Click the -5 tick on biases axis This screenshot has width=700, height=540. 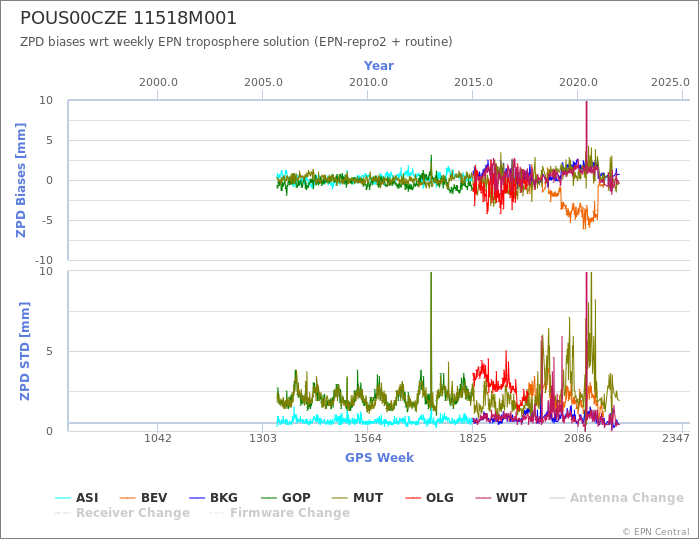coord(46,220)
